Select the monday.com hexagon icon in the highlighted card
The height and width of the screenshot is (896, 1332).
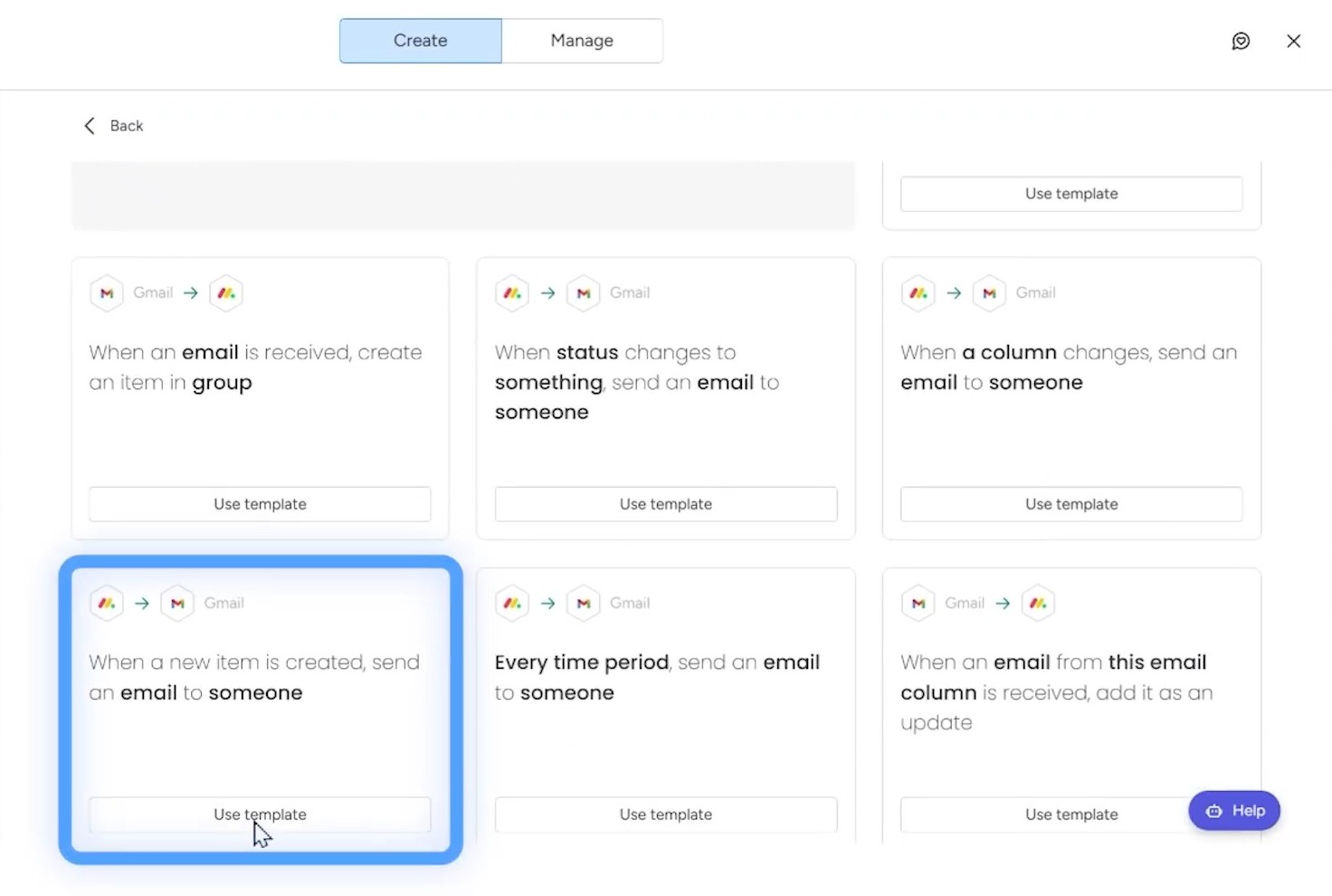click(106, 603)
